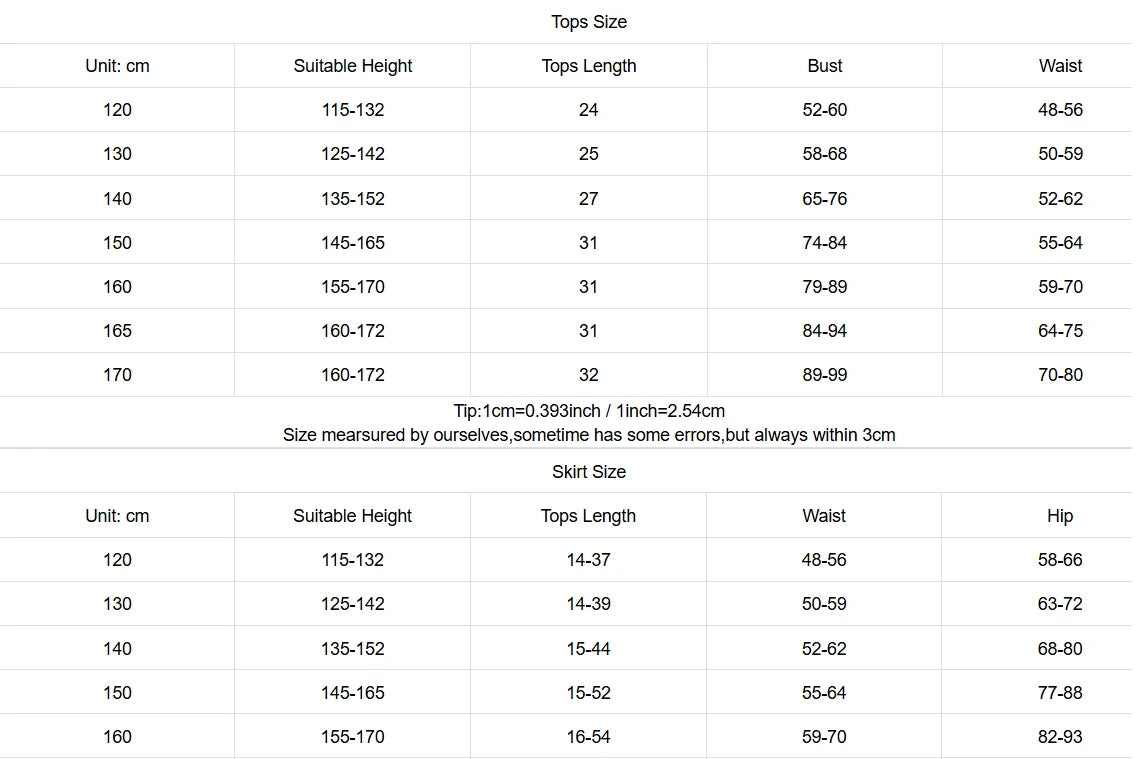Click bust value 52-60
The height and width of the screenshot is (759, 1139).
pyautogui.click(x=825, y=110)
